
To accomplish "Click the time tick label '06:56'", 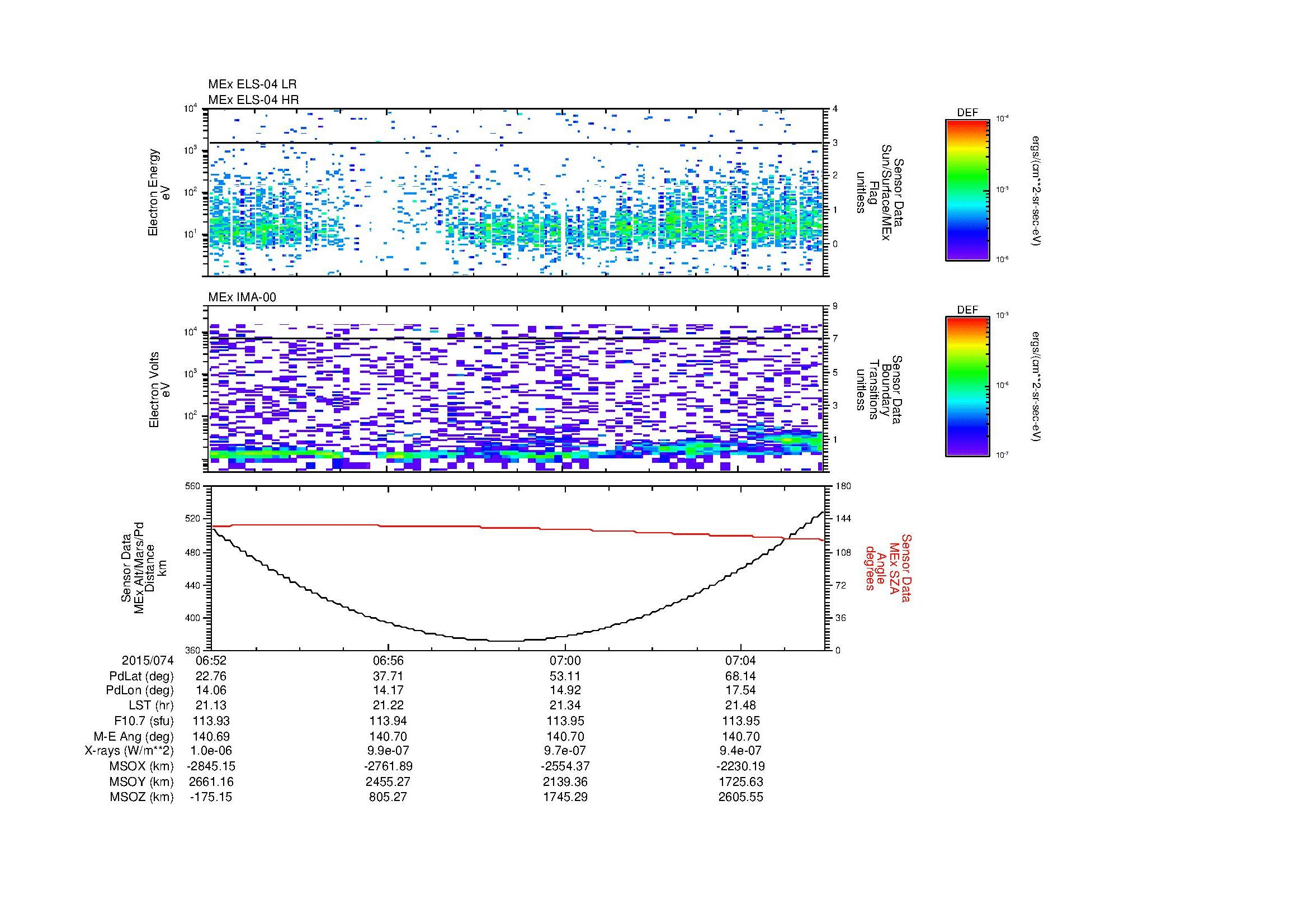I will pos(388,660).
